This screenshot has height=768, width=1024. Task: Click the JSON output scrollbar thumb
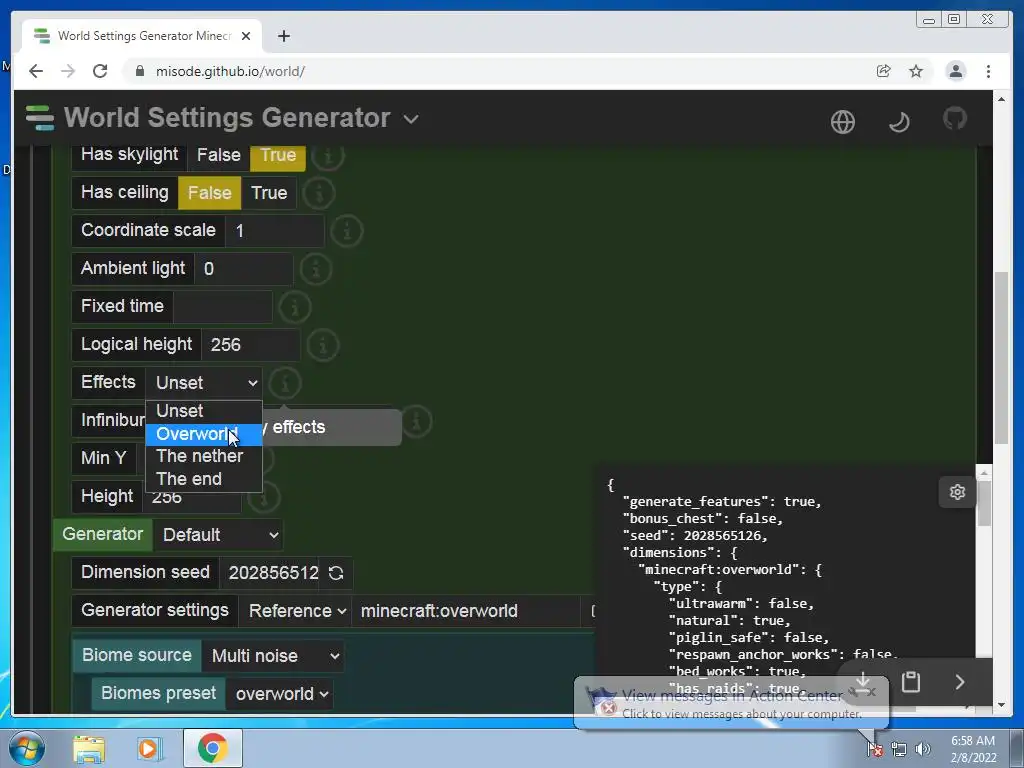pos(984,503)
